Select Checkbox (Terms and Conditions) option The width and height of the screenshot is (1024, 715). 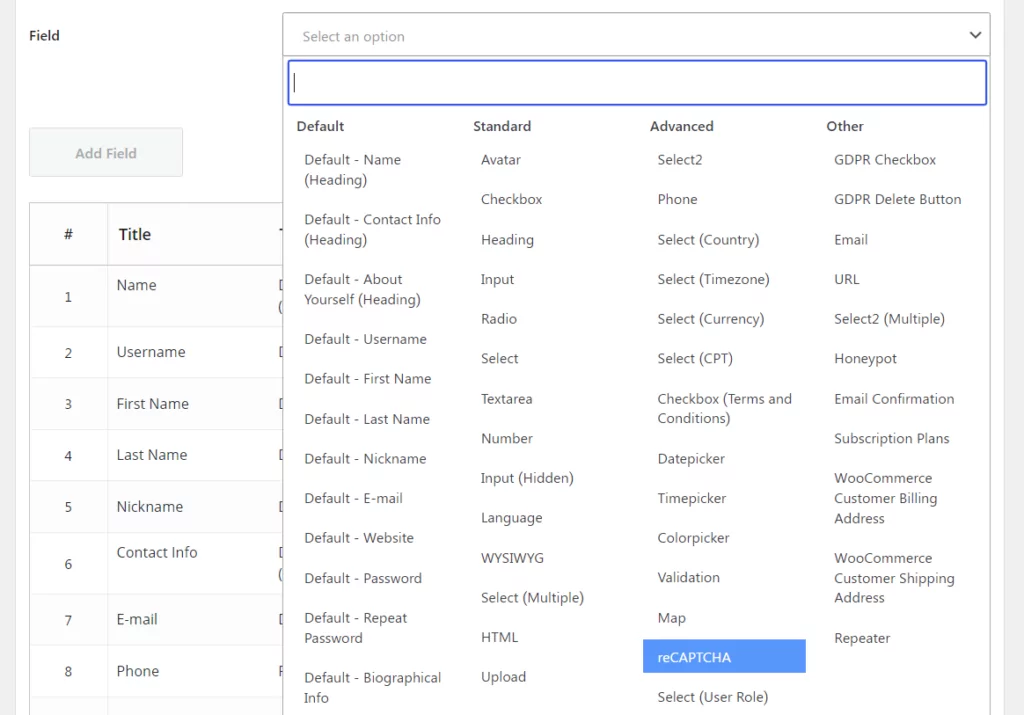pyautogui.click(x=724, y=409)
